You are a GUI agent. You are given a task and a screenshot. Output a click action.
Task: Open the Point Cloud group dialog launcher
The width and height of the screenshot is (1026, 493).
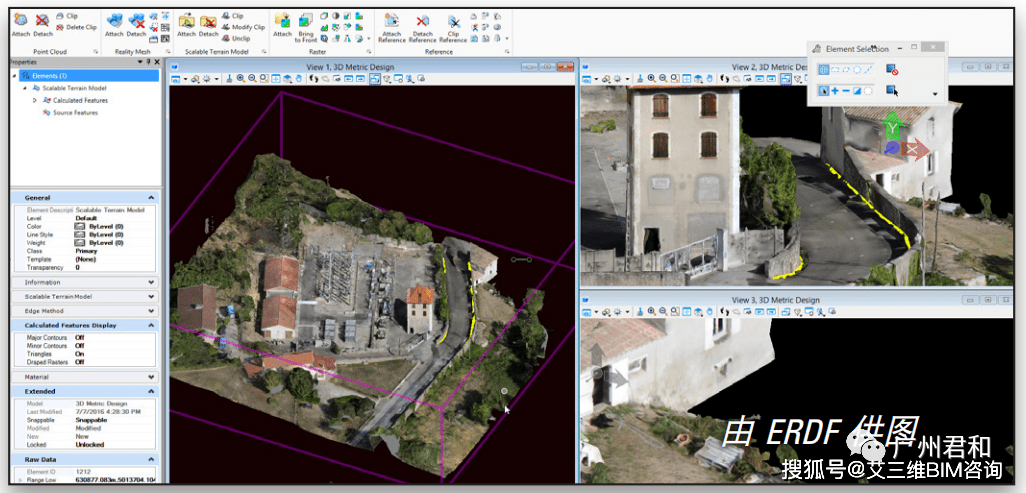[x=96, y=52]
